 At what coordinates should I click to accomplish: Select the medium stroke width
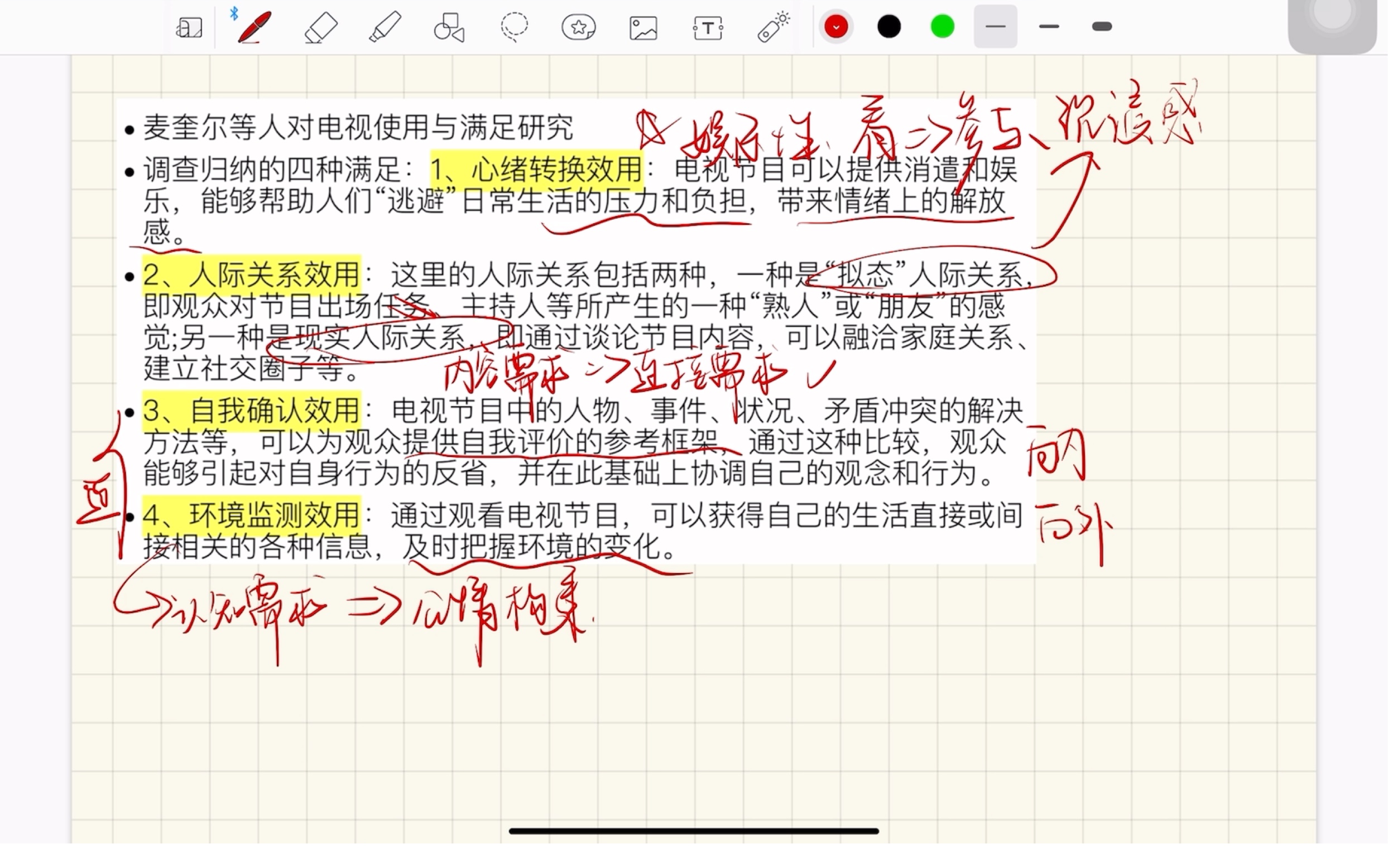(x=1049, y=26)
